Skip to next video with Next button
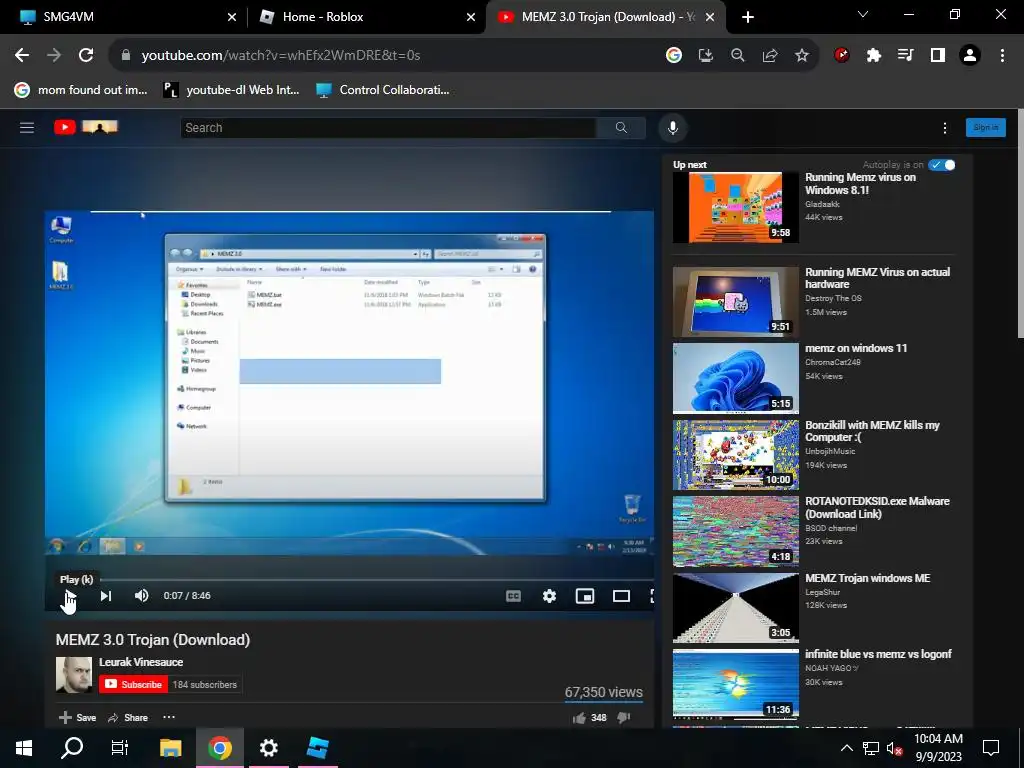Image resolution: width=1024 pixels, height=768 pixels. (x=106, y=596)
